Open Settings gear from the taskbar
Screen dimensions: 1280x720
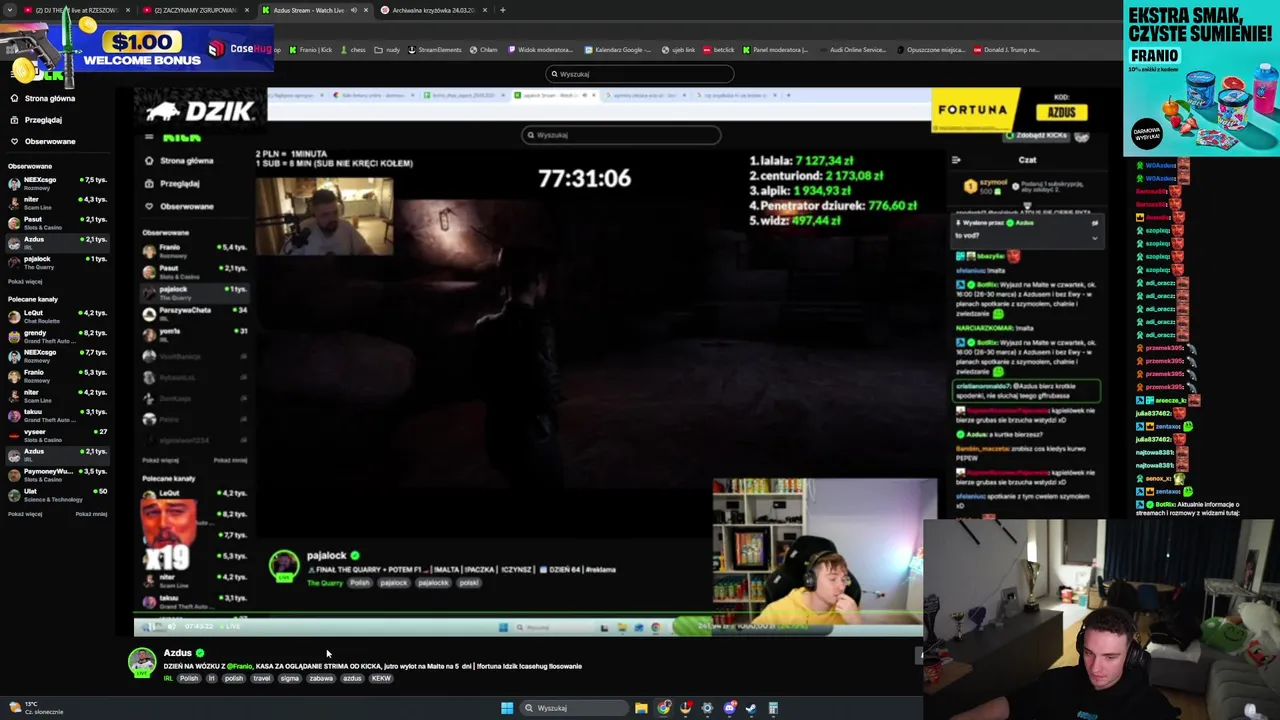coord(707,709)
